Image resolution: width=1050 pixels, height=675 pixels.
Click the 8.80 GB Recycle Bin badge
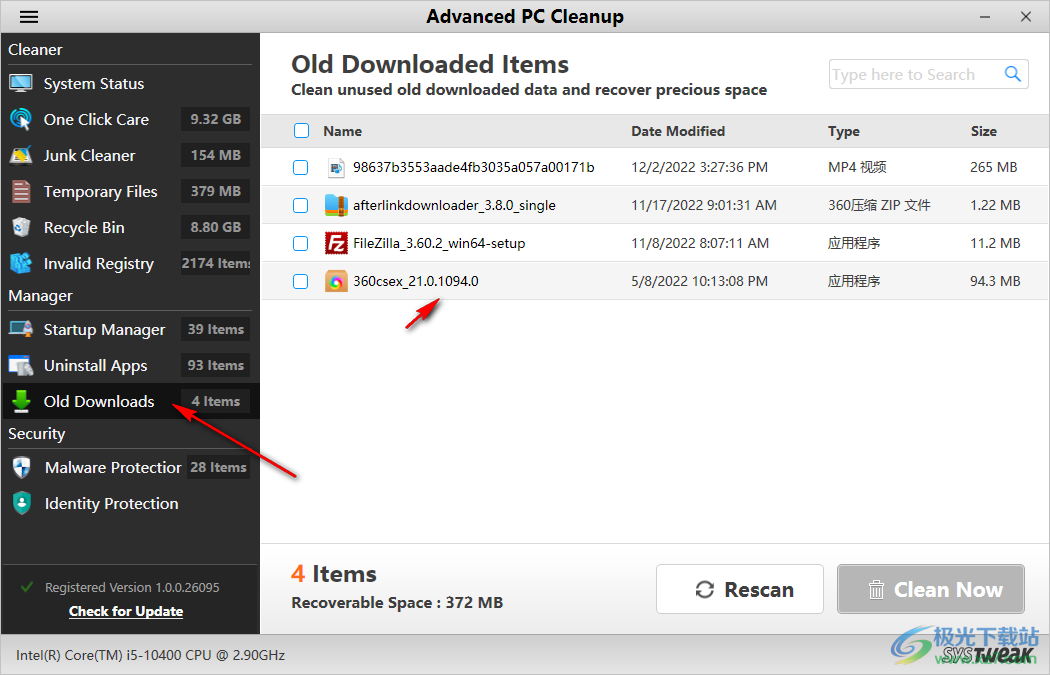216,228
